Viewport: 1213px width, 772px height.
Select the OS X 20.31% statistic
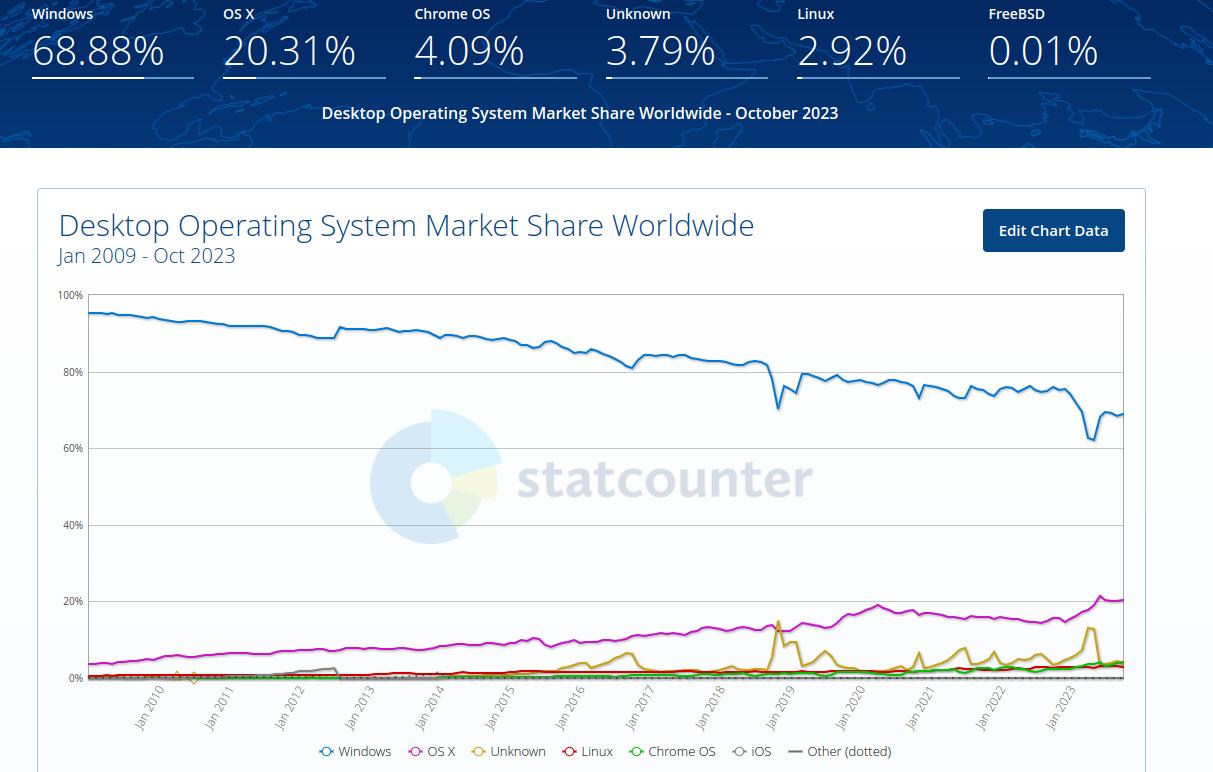click(289, 51)
